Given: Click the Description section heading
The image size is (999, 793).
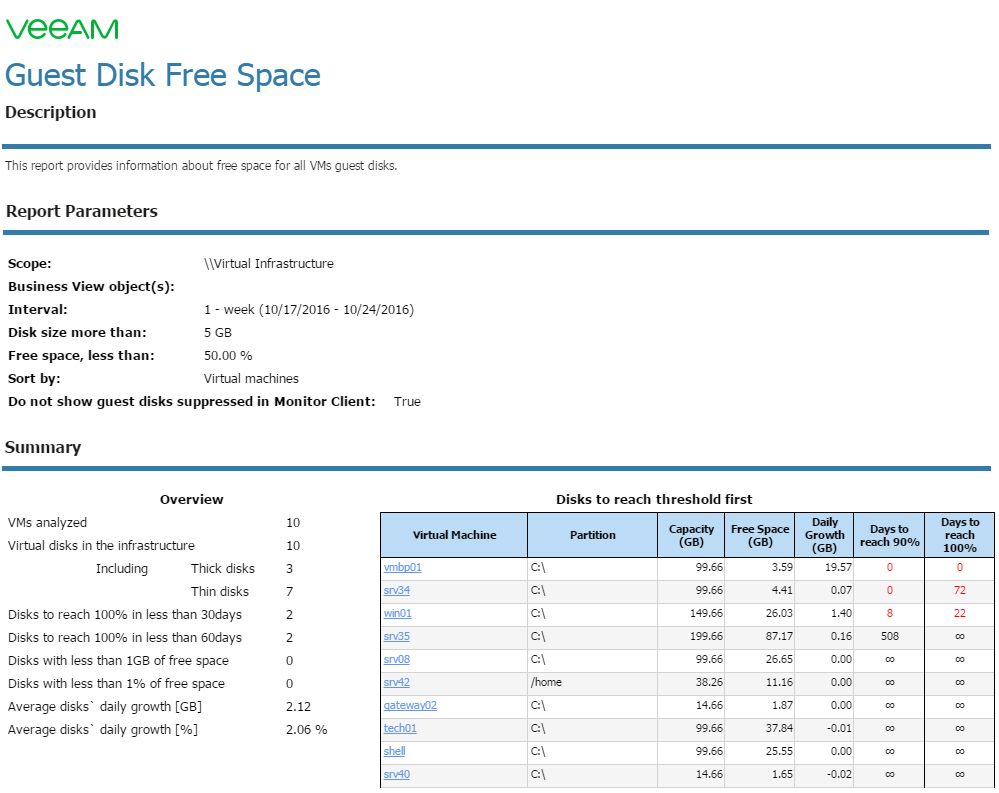Looking at the screenshot, I should click(51, 112).
